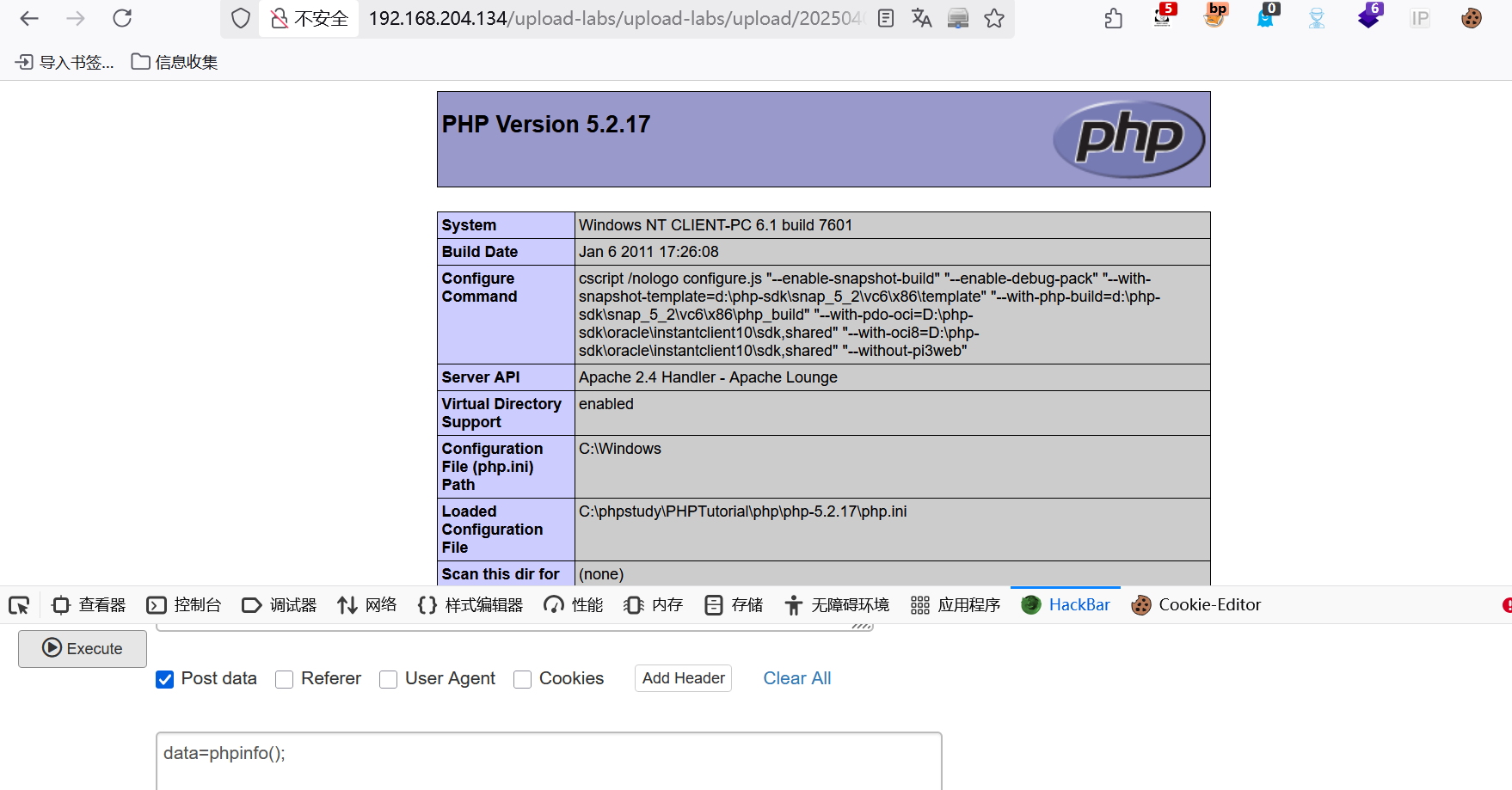The image size is (1512, 790).
Task: Open the bp extension icon
Action: point(1215,15)
